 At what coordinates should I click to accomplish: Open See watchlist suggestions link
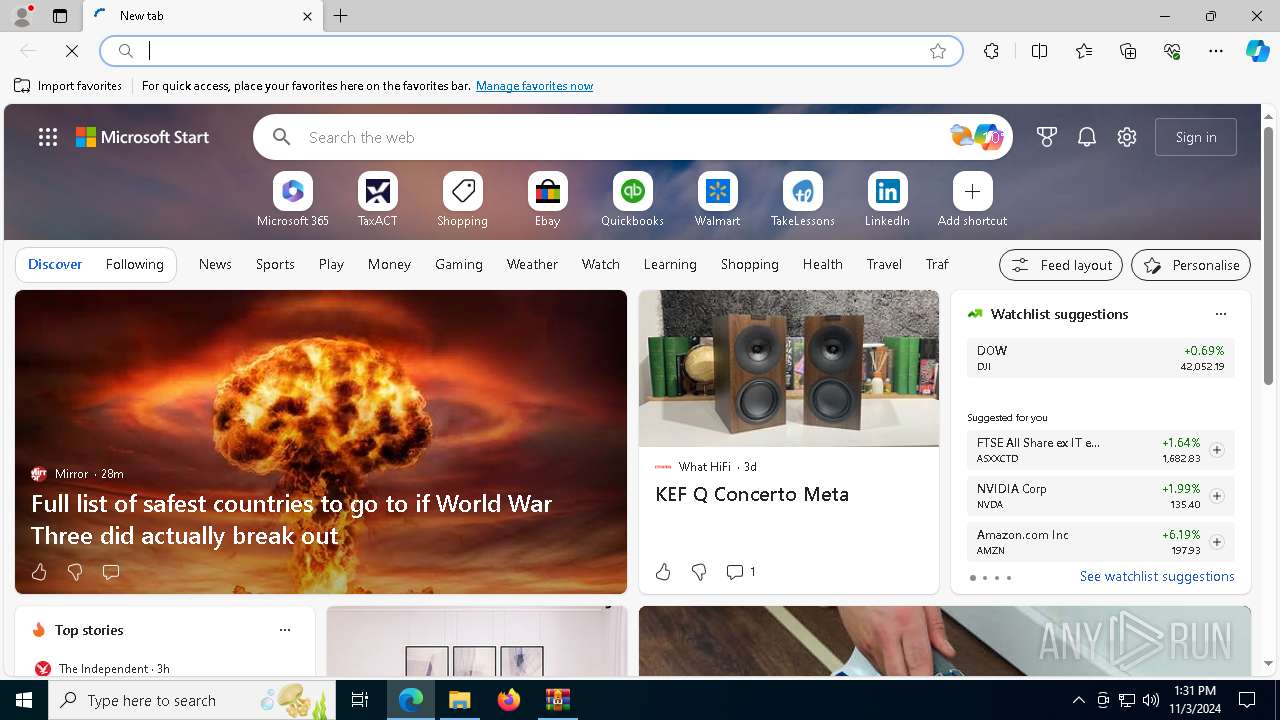(1157, 576)
